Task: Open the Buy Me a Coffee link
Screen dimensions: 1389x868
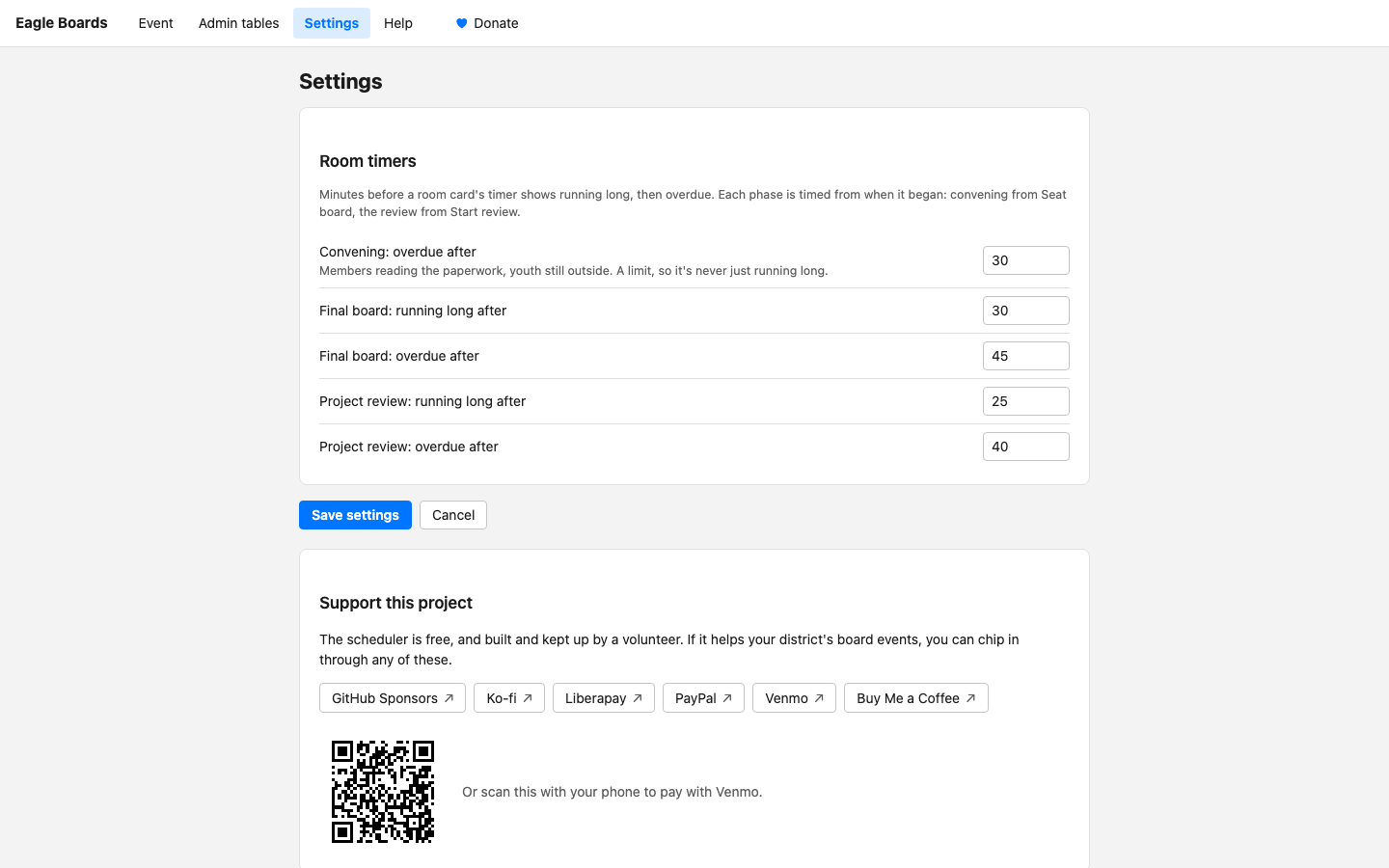Action: click(916, 698)
